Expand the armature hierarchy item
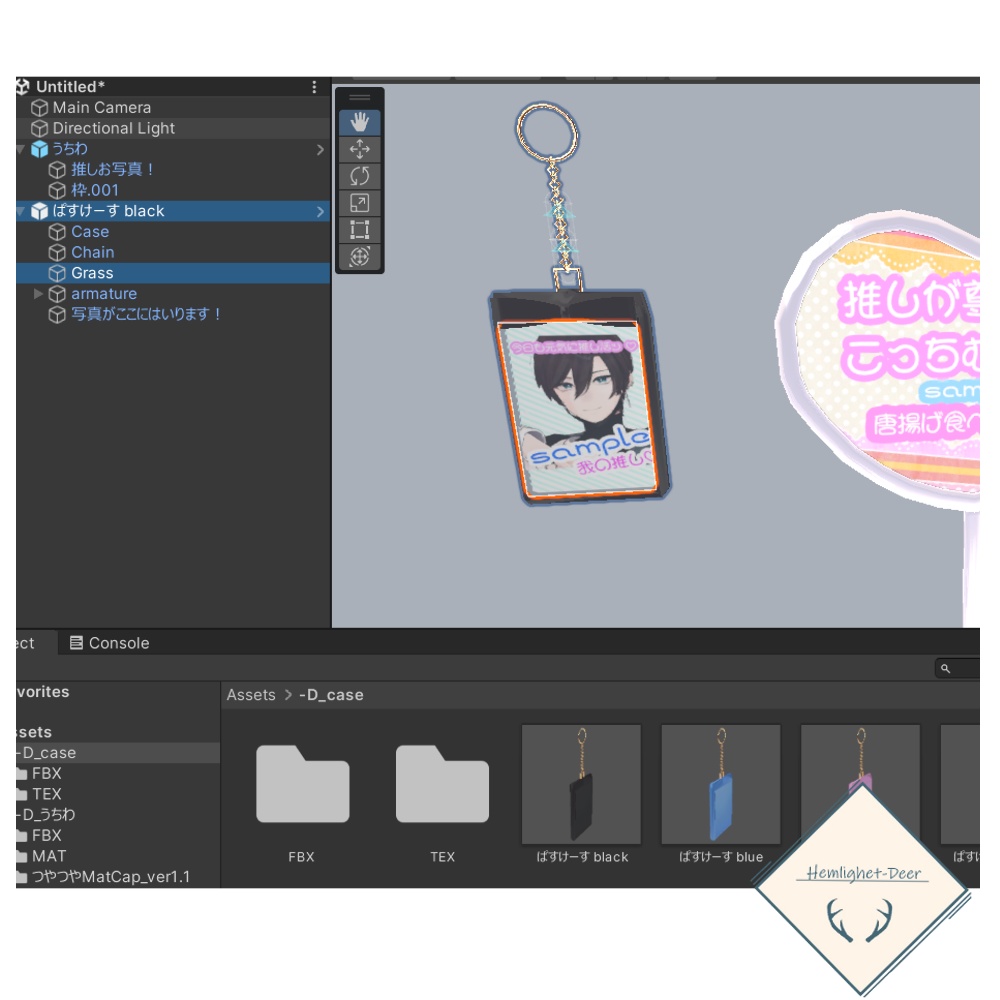The width and height of the screenshot is (1000, 1000). point(38,294)
